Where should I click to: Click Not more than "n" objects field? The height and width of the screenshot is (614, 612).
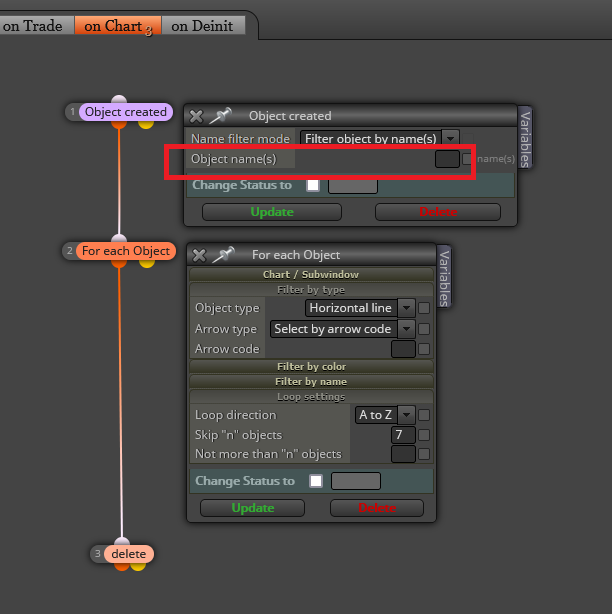click(x=403, y=454)
